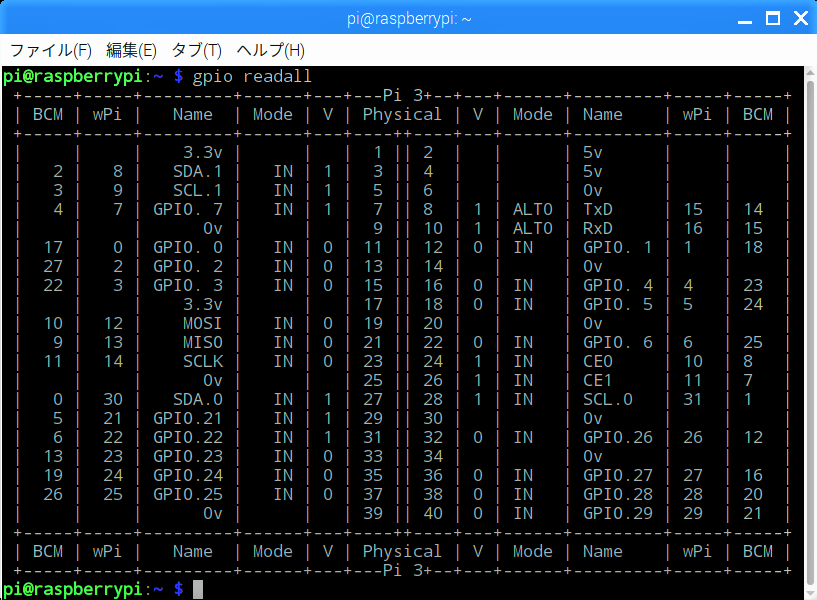Maximize the terminal window
The image size is (817, 600).
click(x=773, y=19)
